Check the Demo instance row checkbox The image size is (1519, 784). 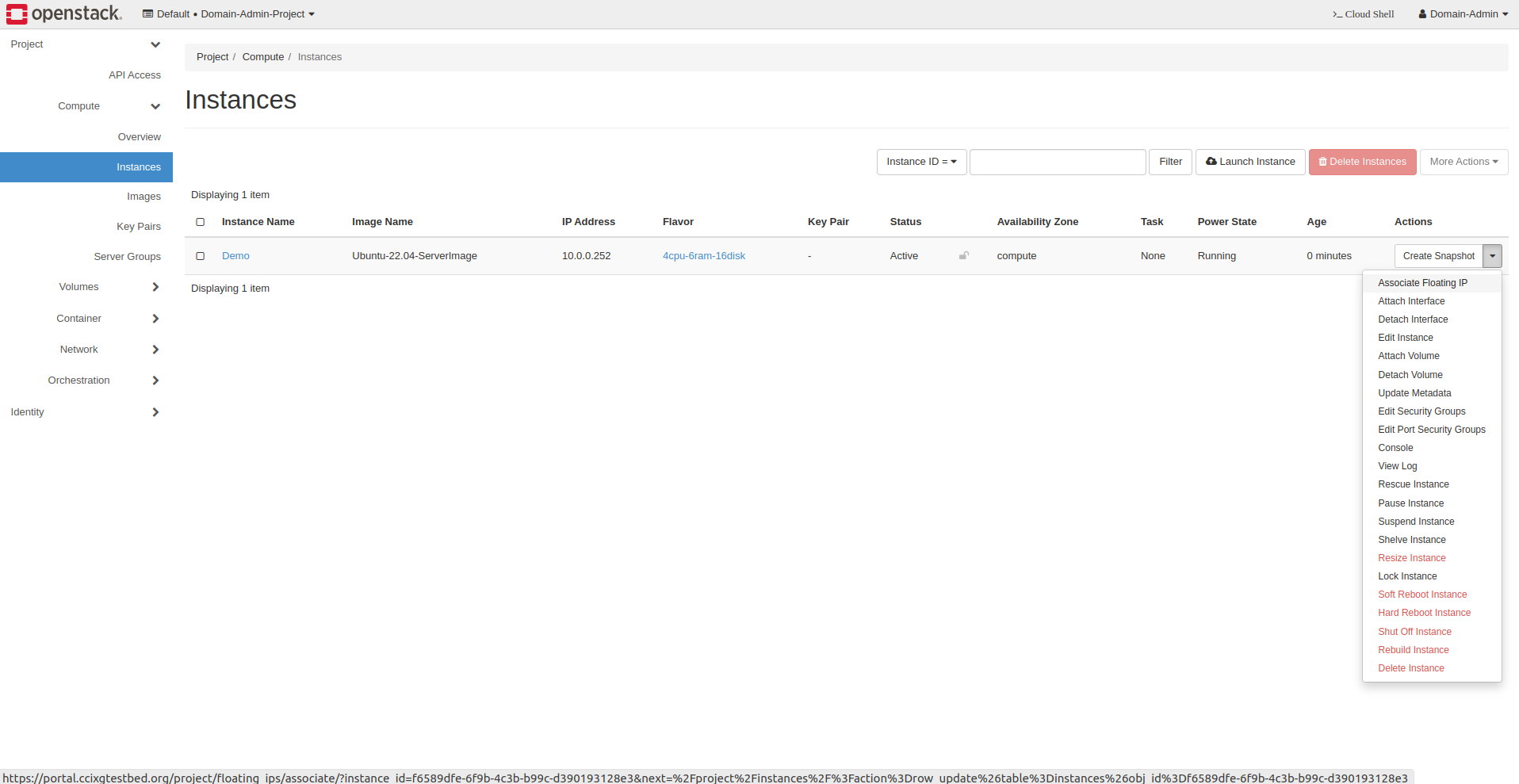point(201,256)
